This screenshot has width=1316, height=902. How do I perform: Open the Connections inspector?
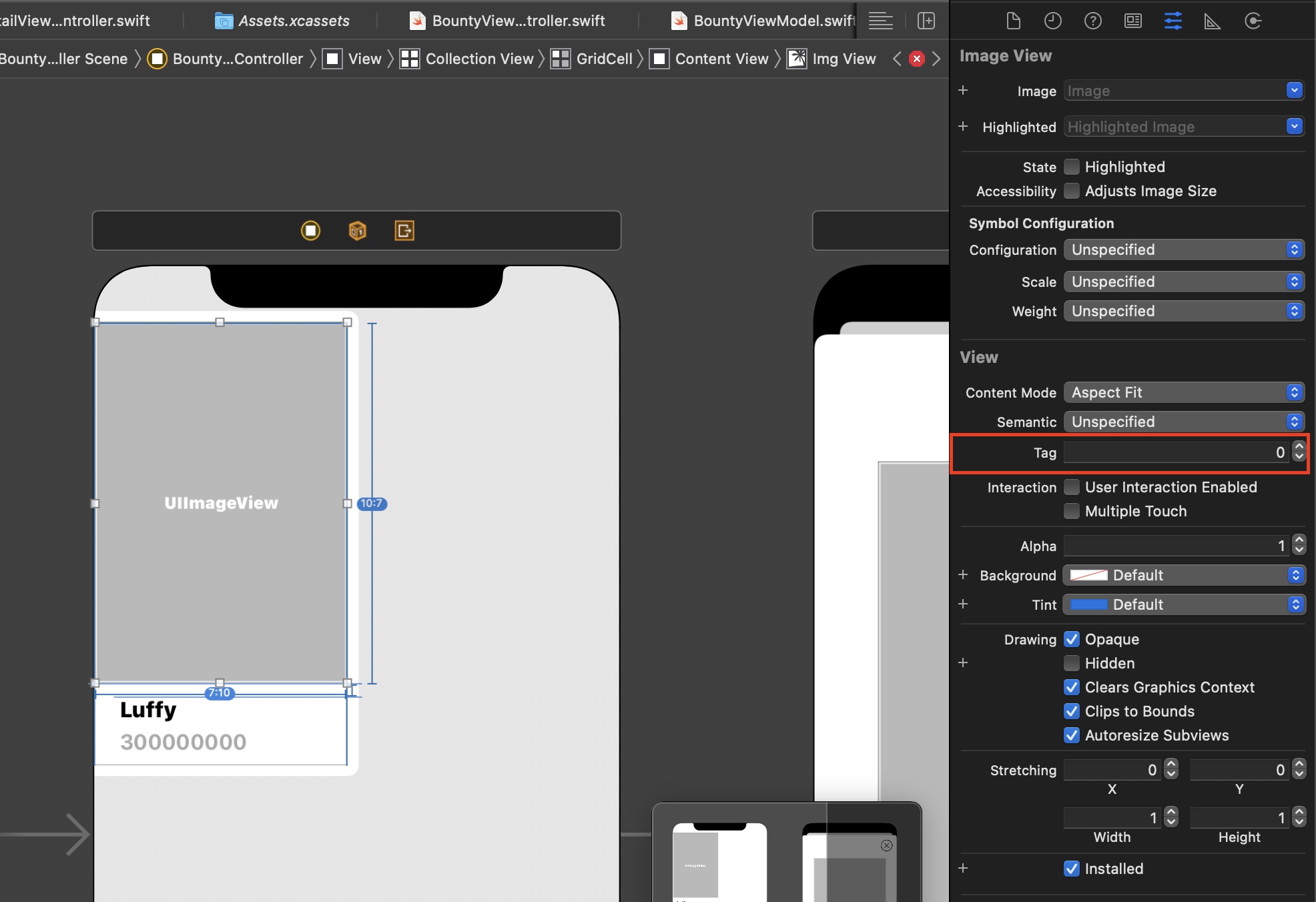click(1253, 21)
